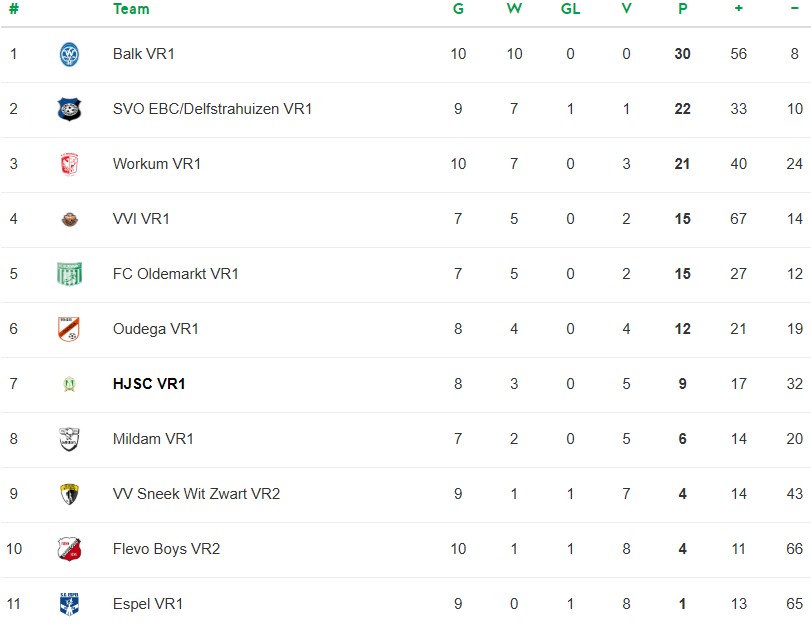Click the VVI VR1 club emblem
Image resolution: width=811 pixels, height=627 pixels.
click(69, 219)
